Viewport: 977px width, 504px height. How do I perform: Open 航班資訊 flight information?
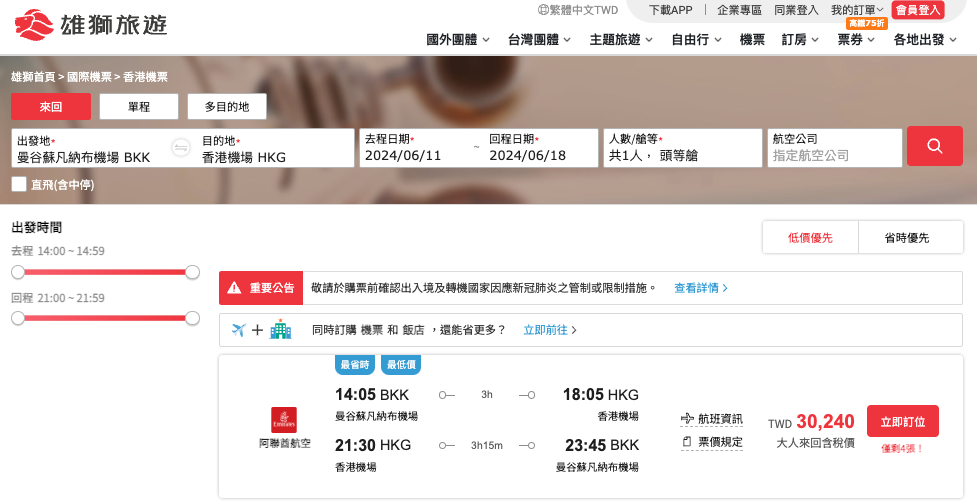tap(712, 419)
